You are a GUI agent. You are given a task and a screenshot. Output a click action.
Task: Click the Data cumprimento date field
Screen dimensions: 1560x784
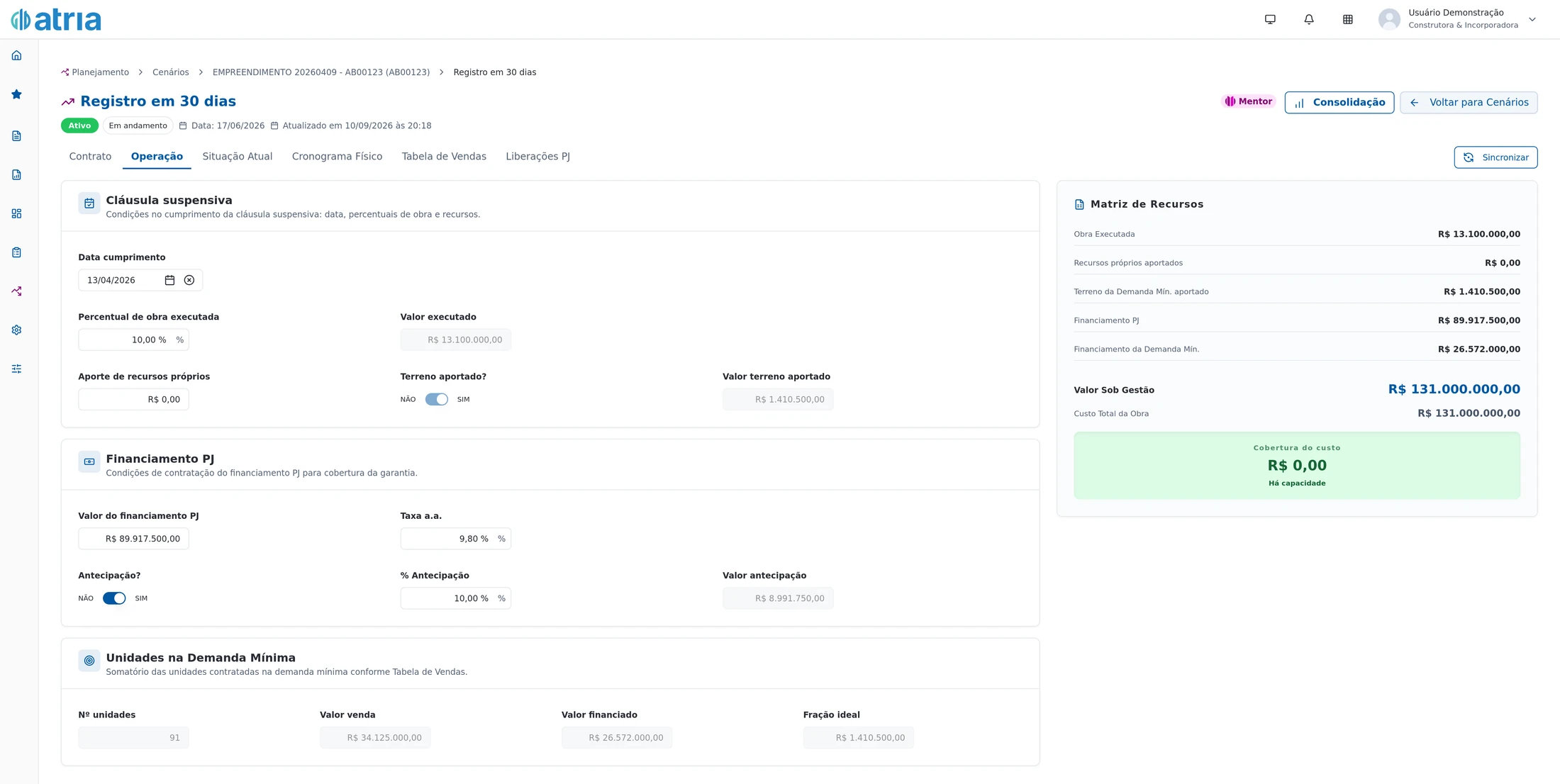140,280
